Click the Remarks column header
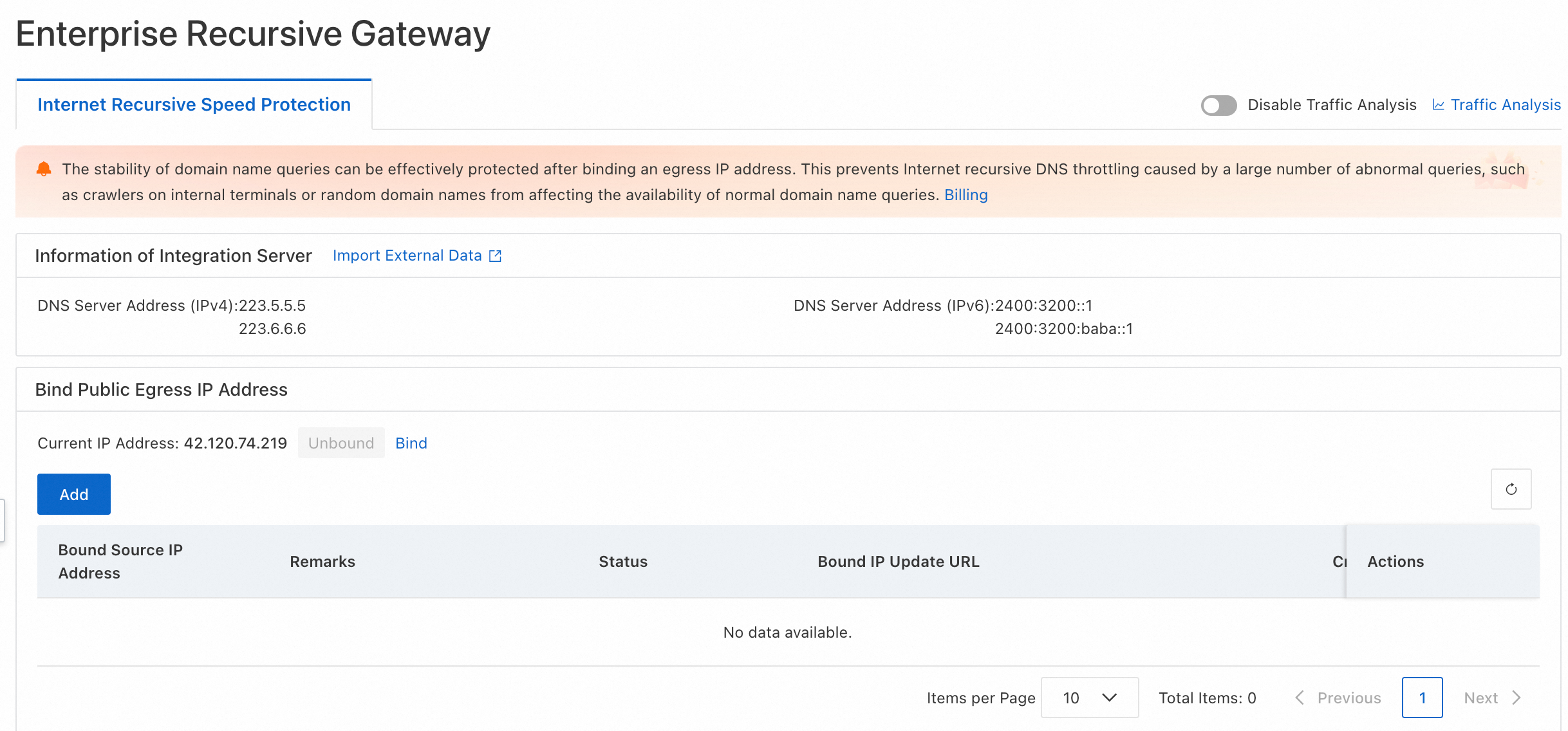This screenshot has width=1568, height=731. (322, 562)
